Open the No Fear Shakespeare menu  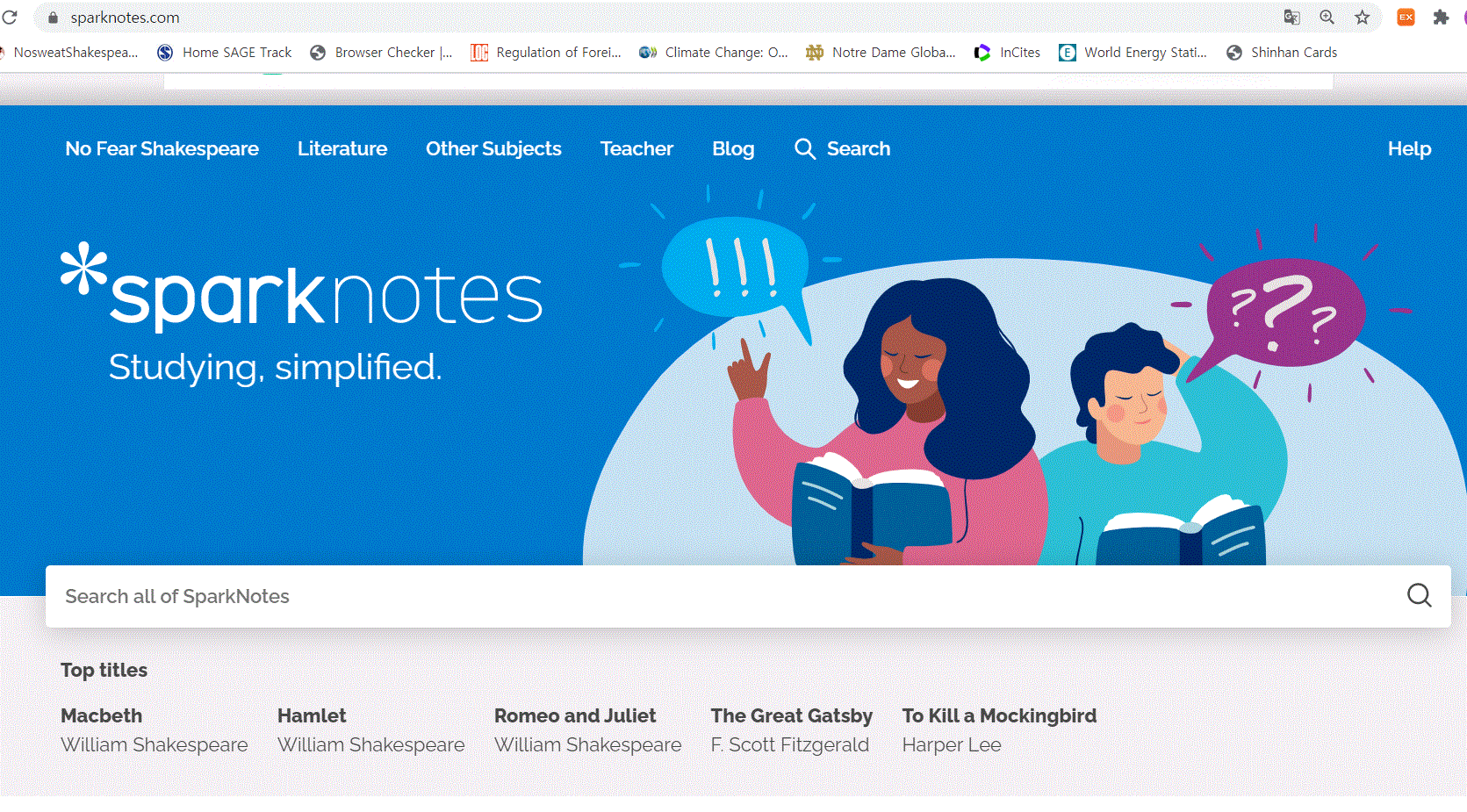pos(162,149)
